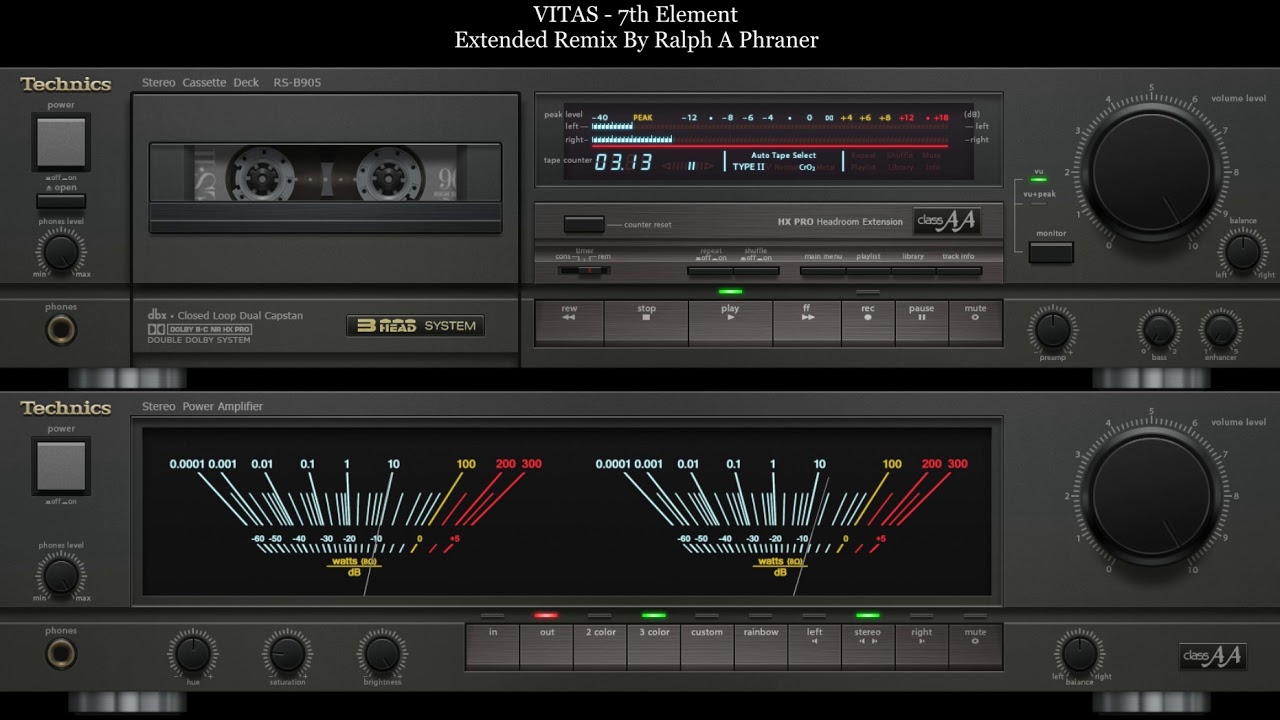Choose the 3 color meter mode

[x=654, y=646]
